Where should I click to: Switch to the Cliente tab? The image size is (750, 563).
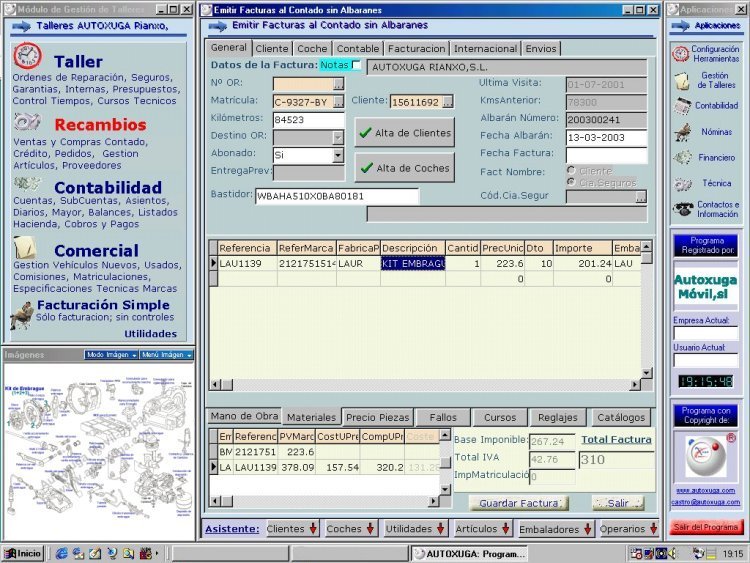click(272, 48)
